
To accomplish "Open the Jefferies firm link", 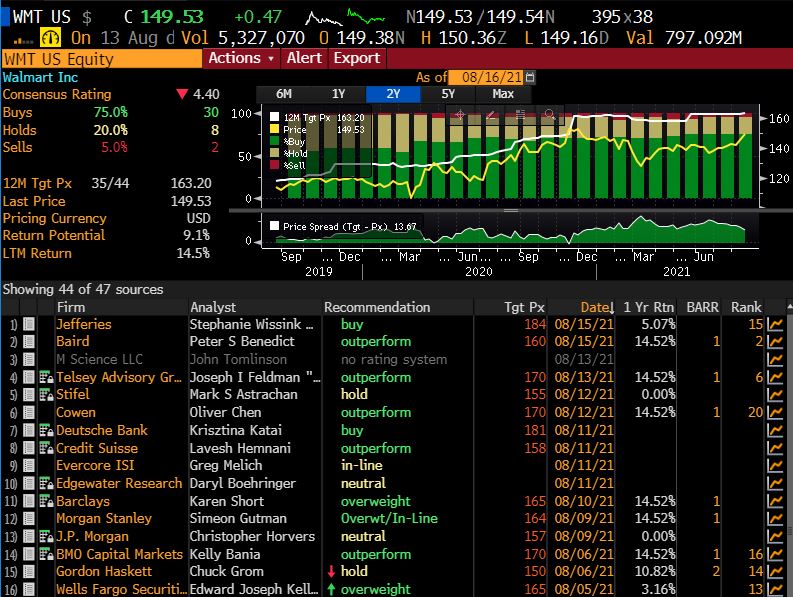I will pyautogui.click(x=83, y=324).
